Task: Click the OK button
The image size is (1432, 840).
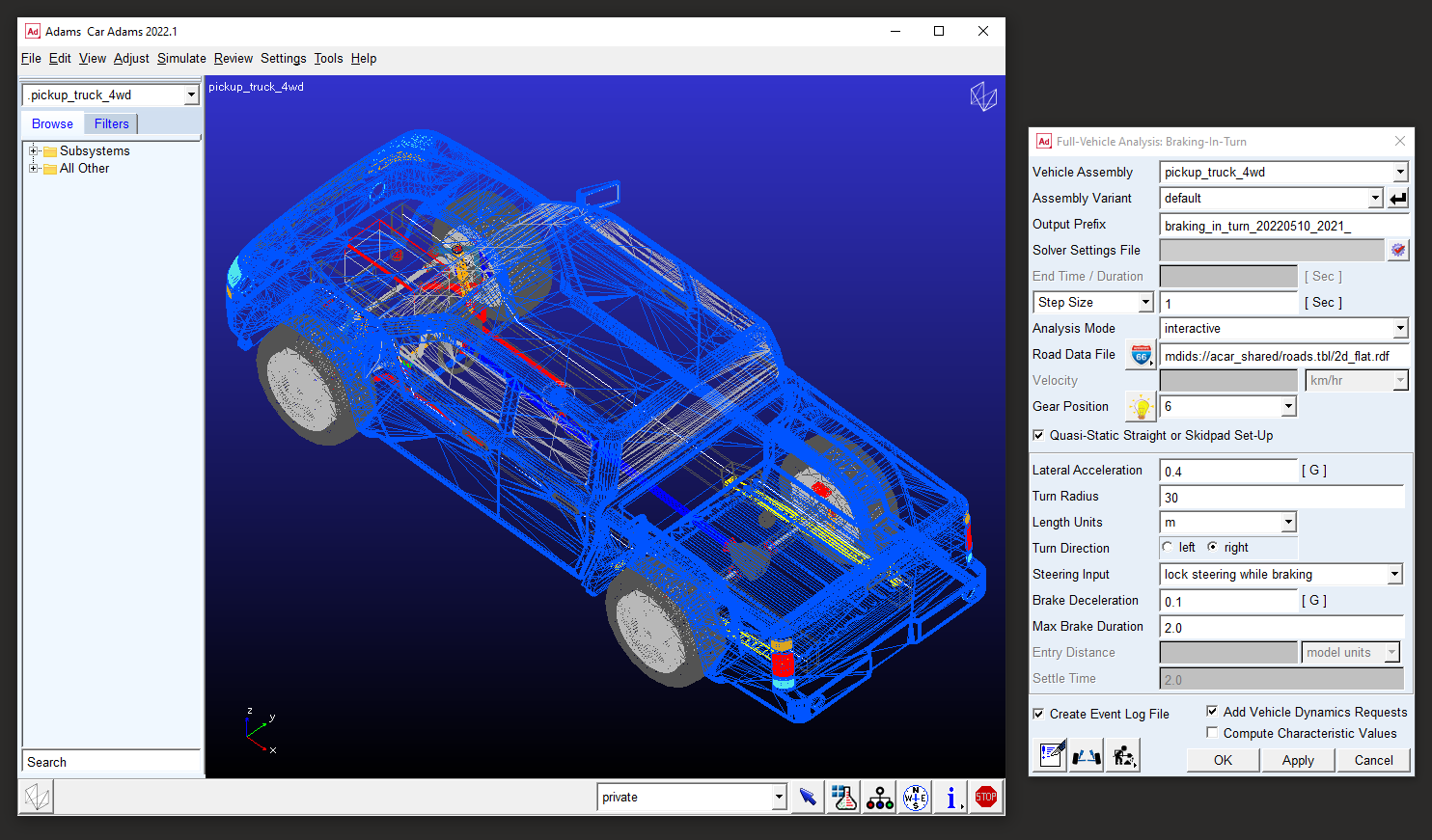Action: click(1223, 760)
